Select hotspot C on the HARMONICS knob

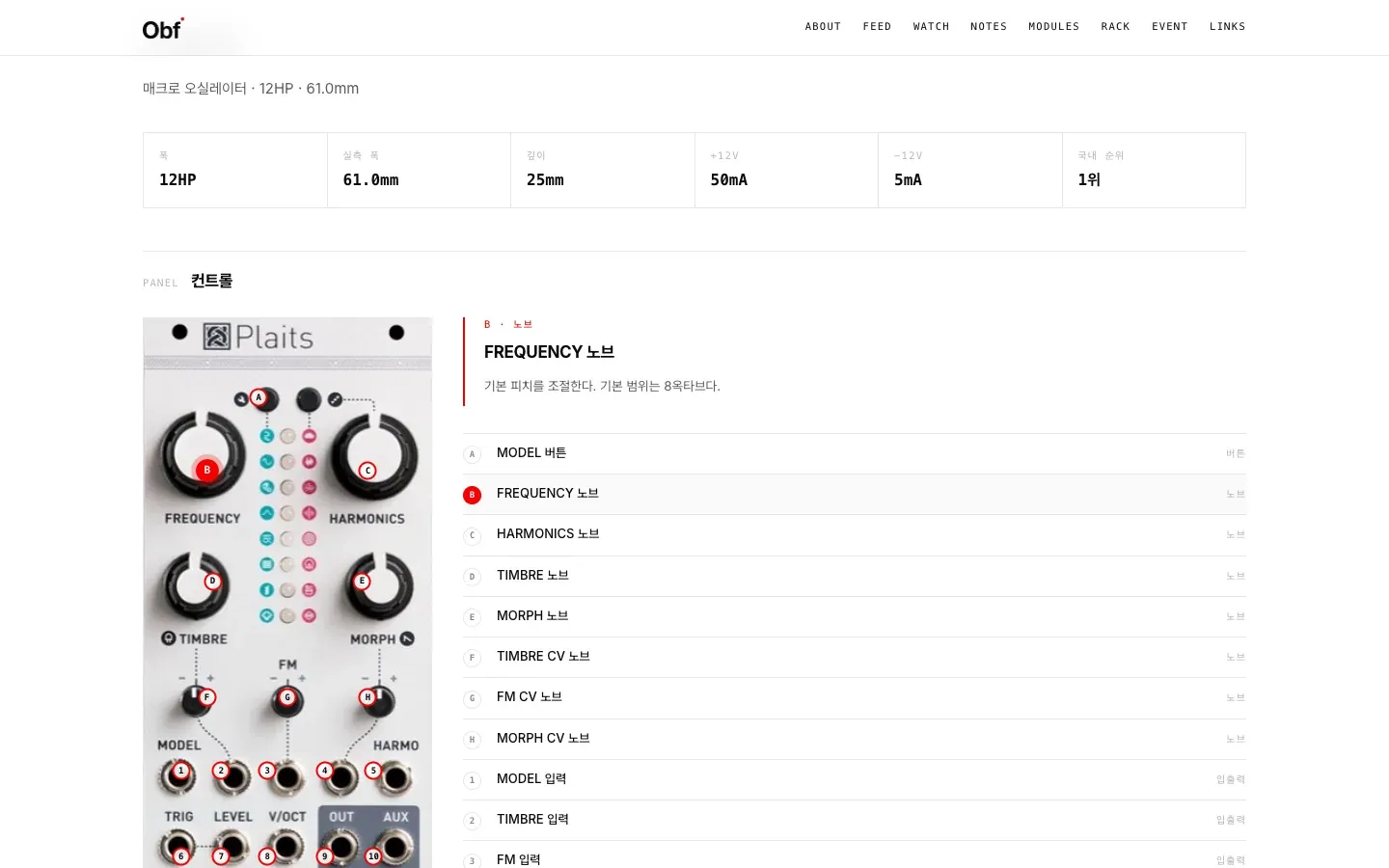(368, 471)
